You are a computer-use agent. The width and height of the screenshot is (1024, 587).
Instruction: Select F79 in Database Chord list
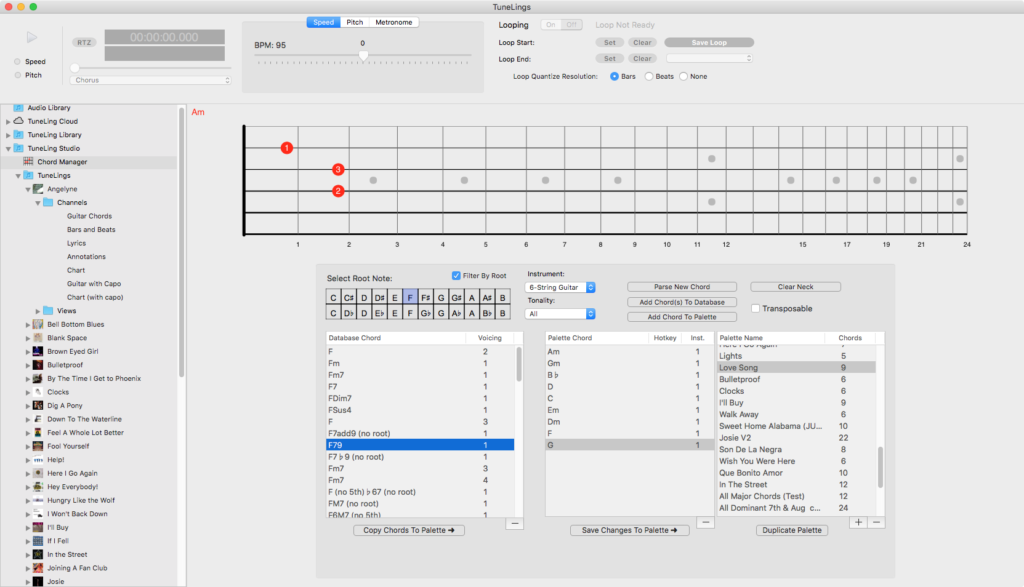tap(420, 445)
